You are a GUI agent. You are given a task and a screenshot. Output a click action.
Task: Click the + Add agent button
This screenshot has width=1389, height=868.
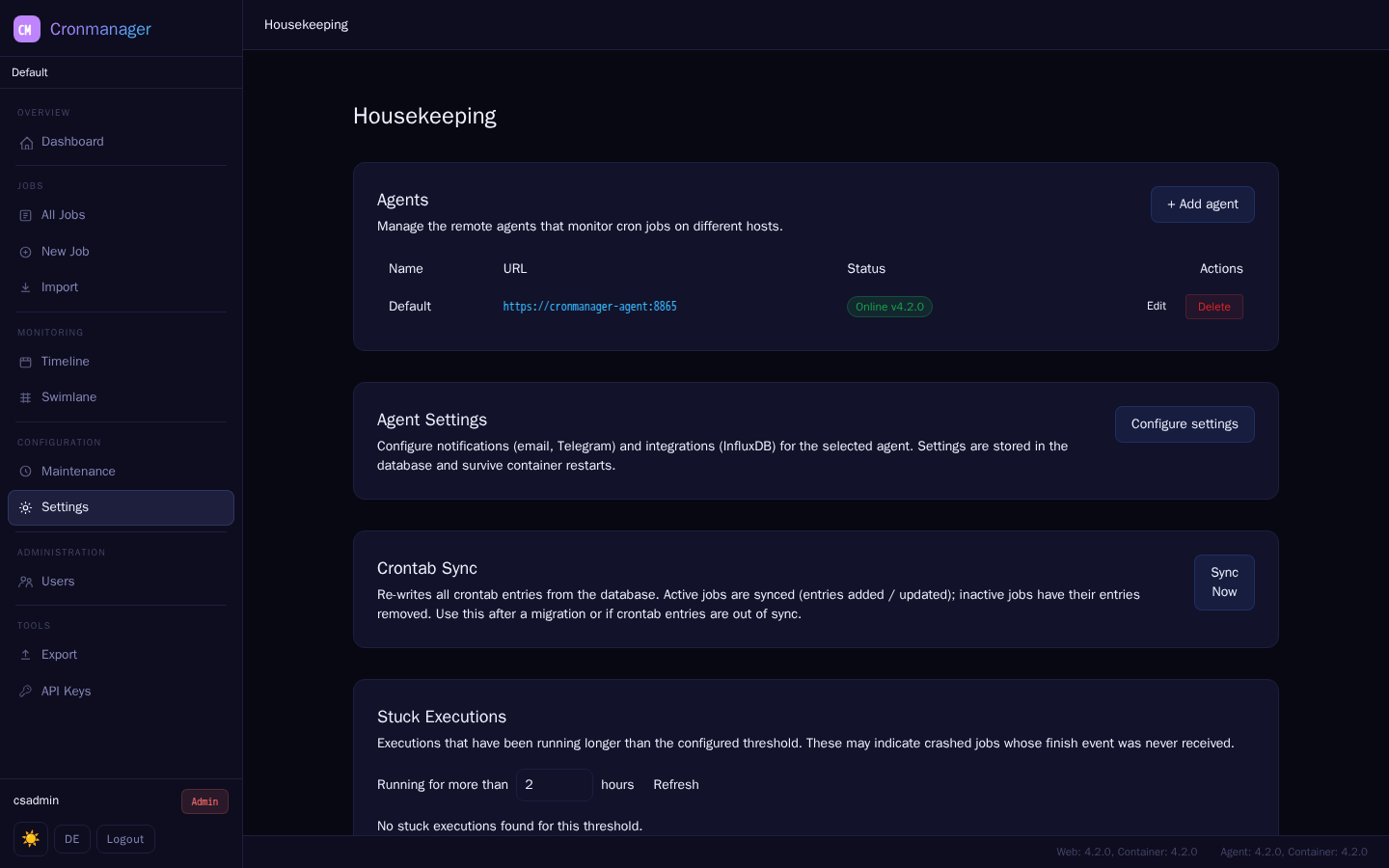point(1203,204)
